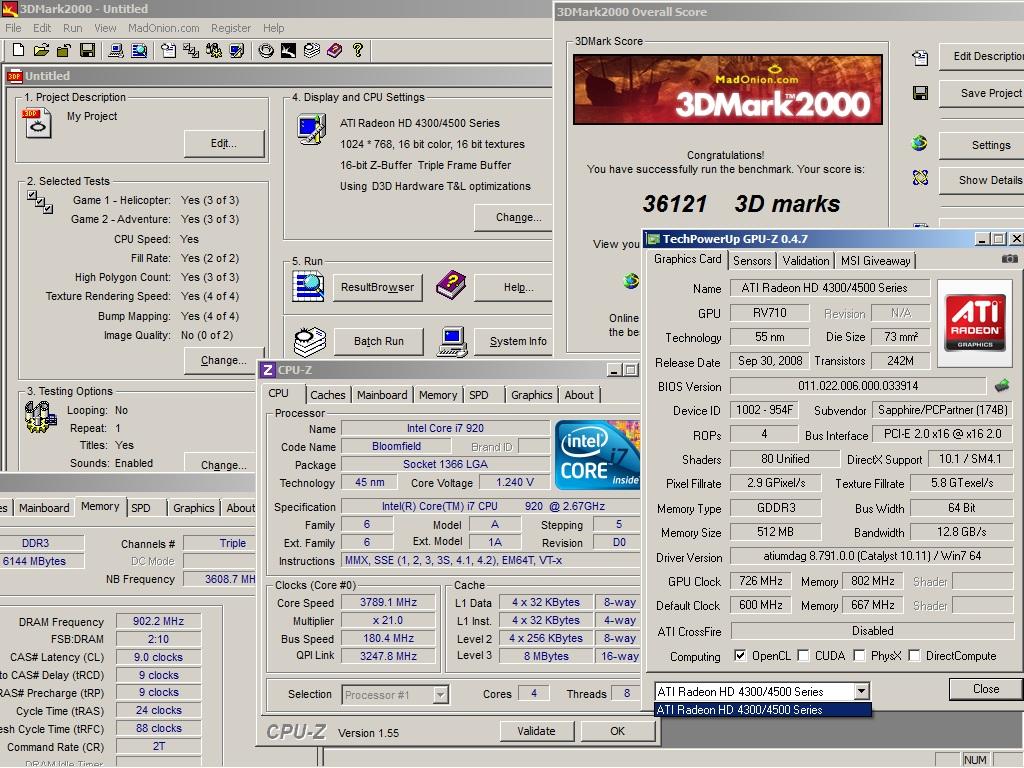The width and height of the screenshot is (1024, 768).
Task: Click the globe icon beside Settings
Action: click(x=920, y=143)
